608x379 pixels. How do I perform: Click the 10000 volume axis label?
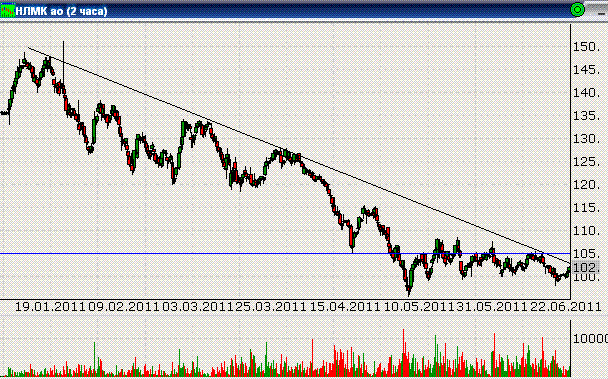tap(590, 338)
